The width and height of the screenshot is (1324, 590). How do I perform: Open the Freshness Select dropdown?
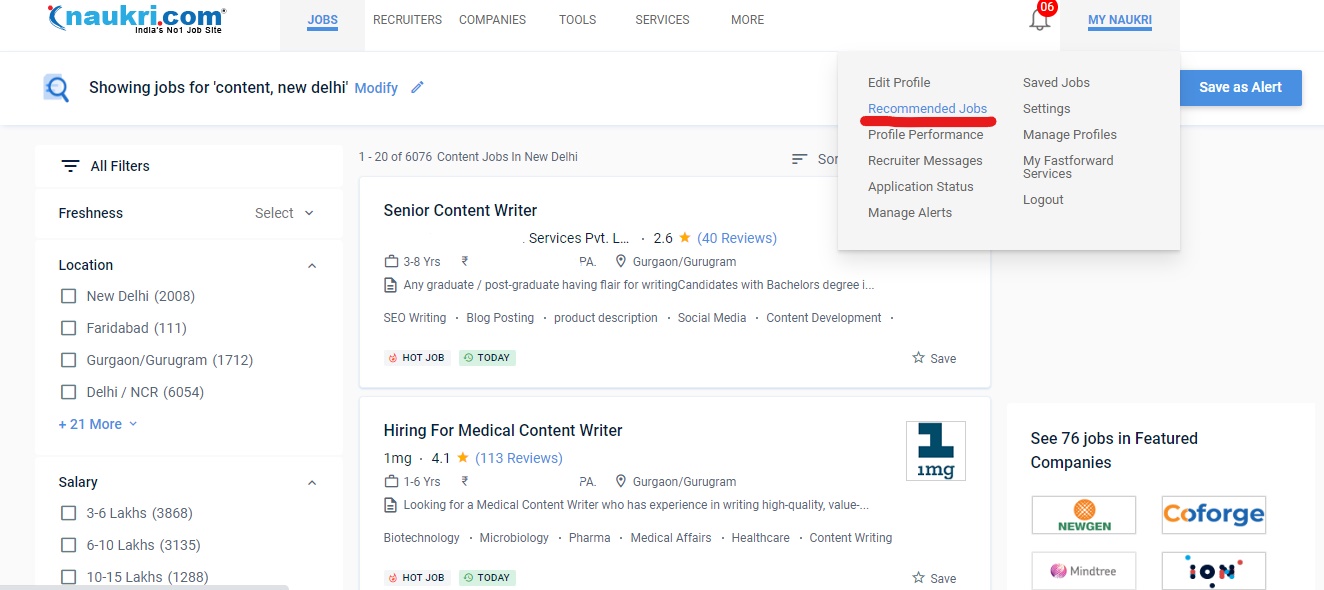[285, 213]
